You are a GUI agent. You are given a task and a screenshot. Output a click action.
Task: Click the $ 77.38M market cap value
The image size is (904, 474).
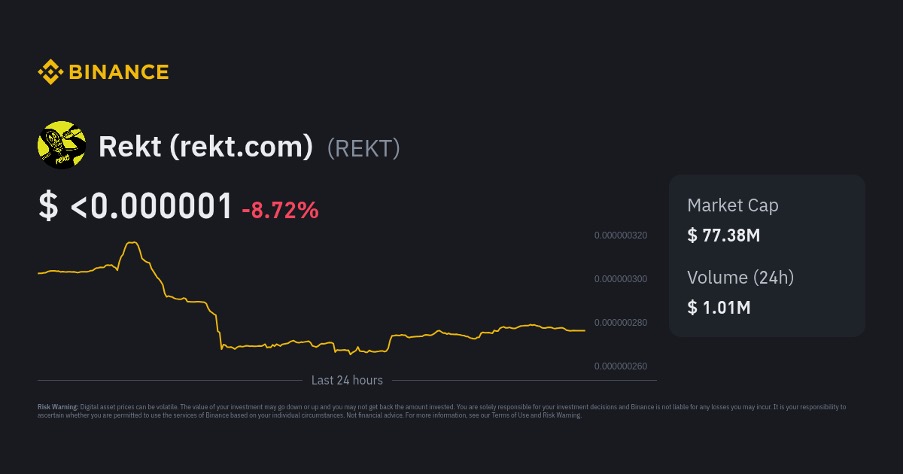pos(724,236)
